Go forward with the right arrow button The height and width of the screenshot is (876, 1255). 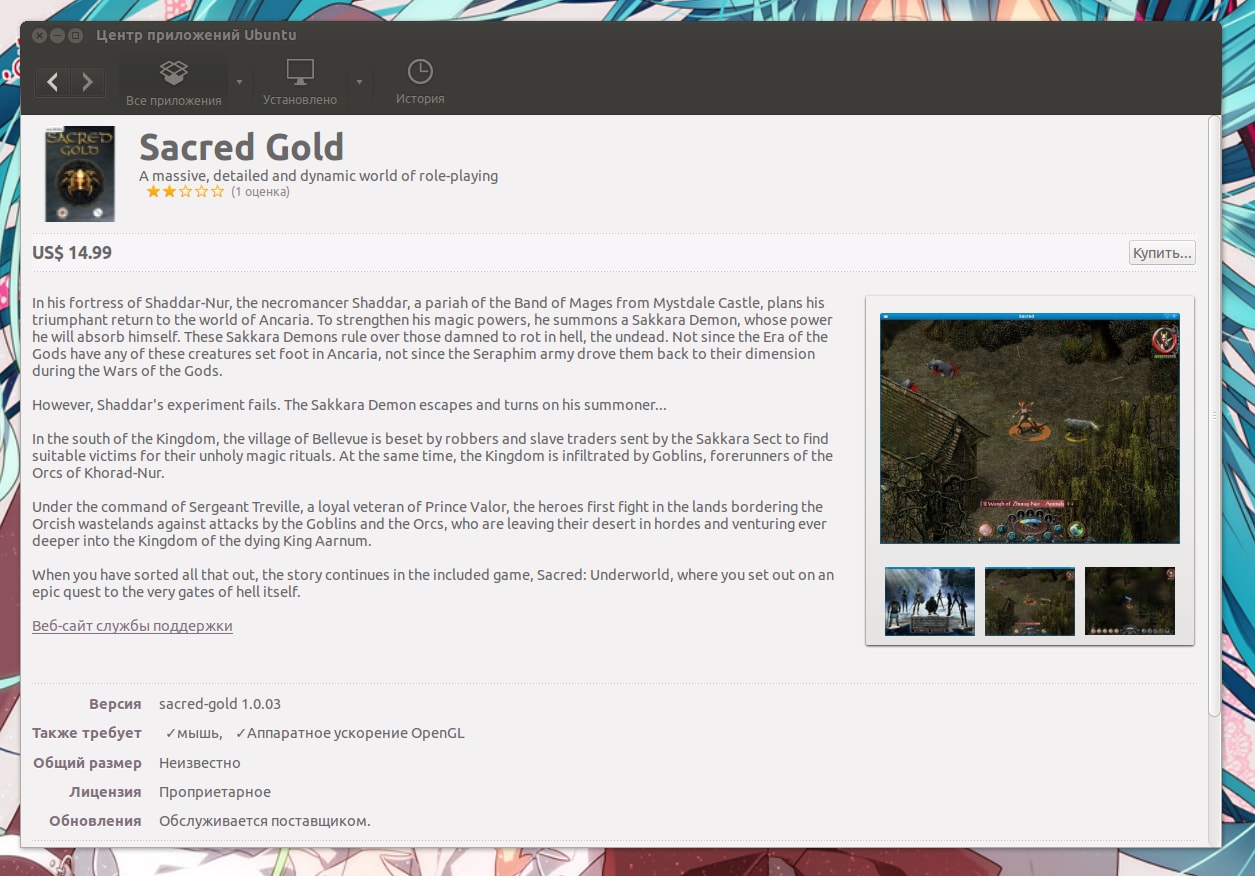point(88,82)
